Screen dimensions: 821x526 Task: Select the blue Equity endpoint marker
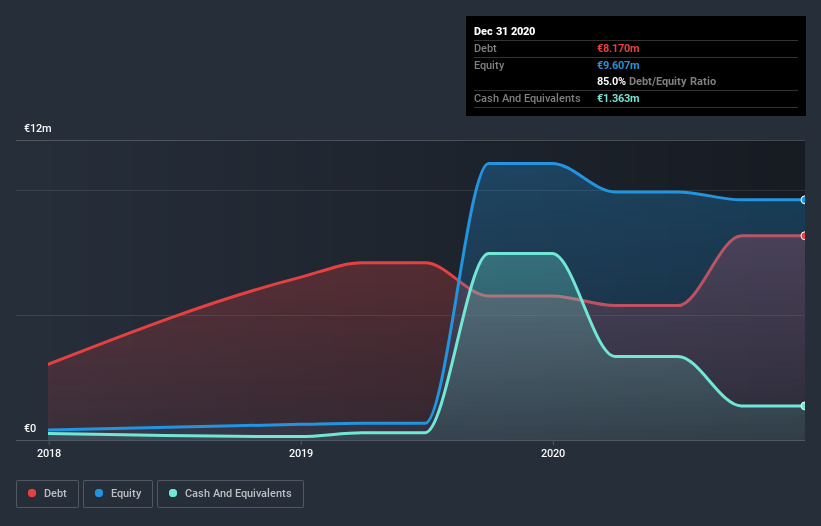[804, 200]
